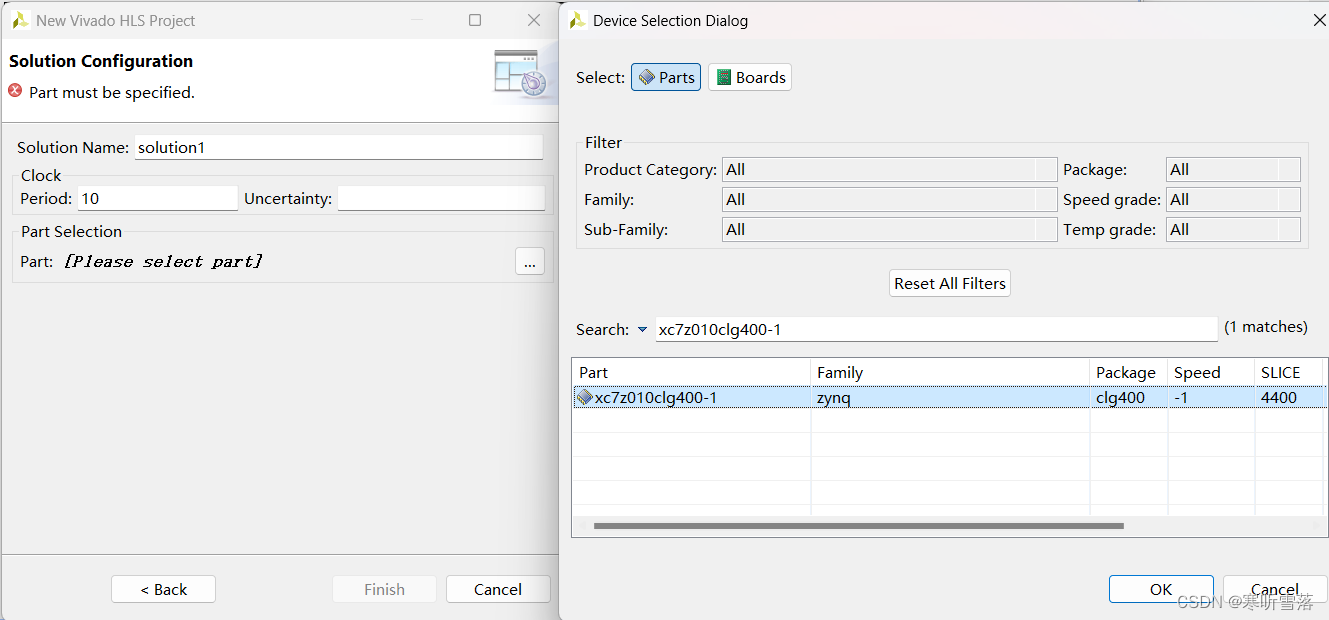Click the Reset All Filters button

click(x=950, y=283)
